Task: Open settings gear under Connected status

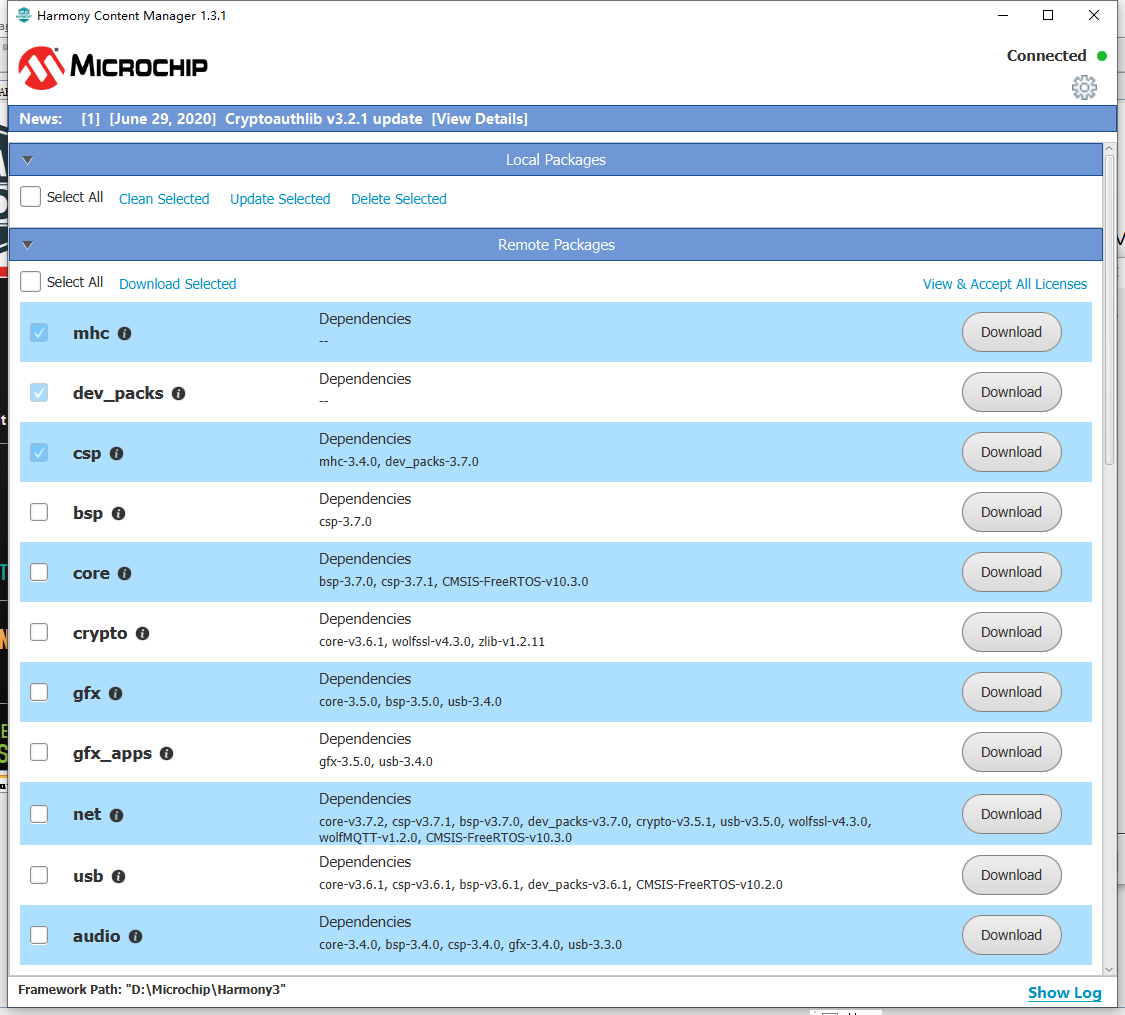Action: [x=1083, y=88]
